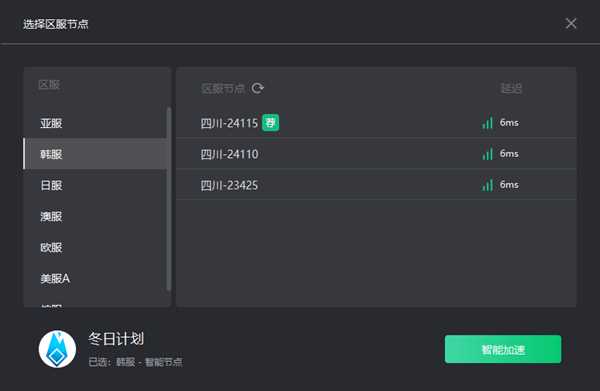Start the 智能加速 smart acceleration button
600x391 pixels.
(503, 349)
